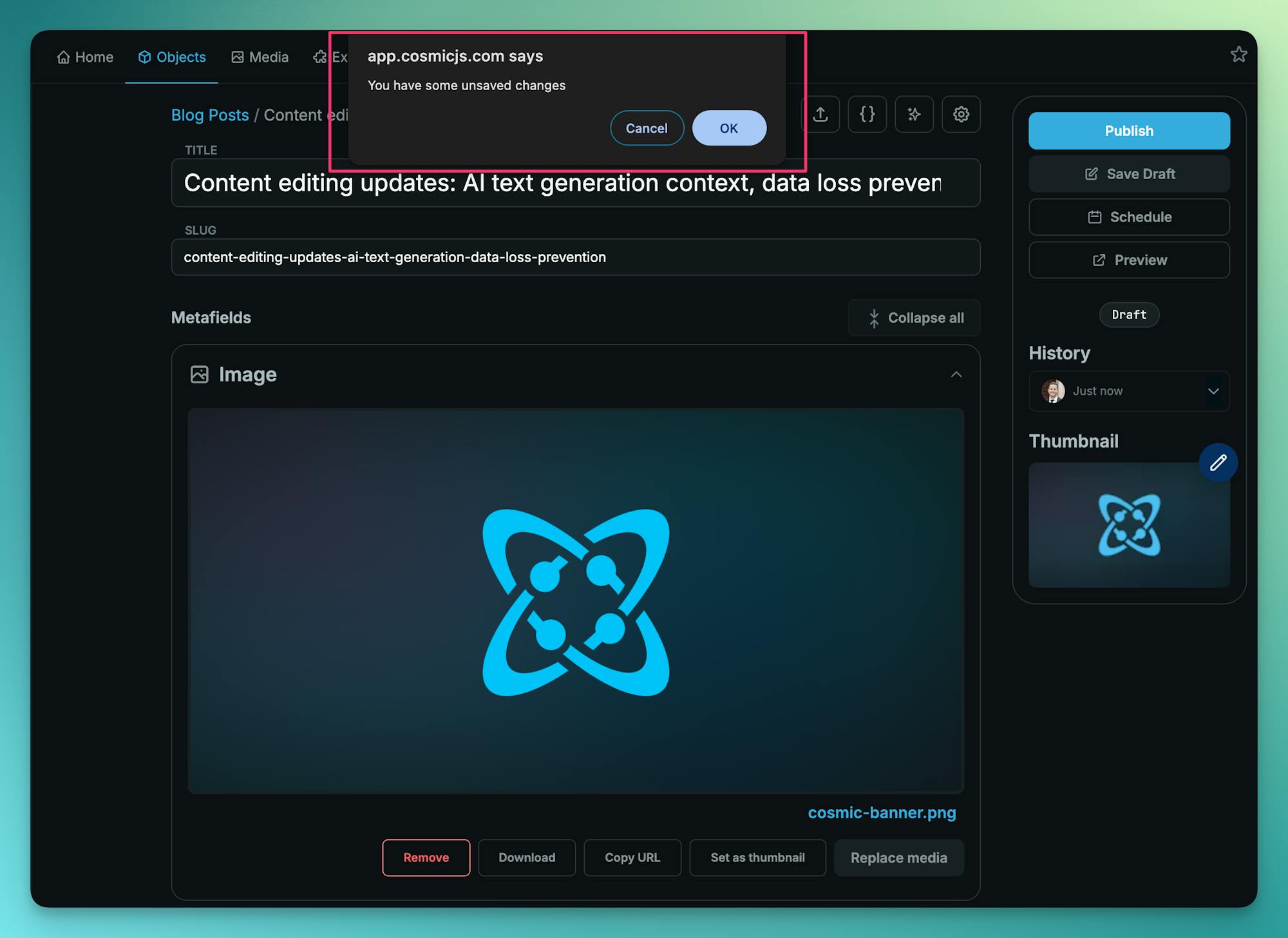The width and height of the screenshot is (1288, 938).
Task: Preview the post
Action: [1129, 260]
